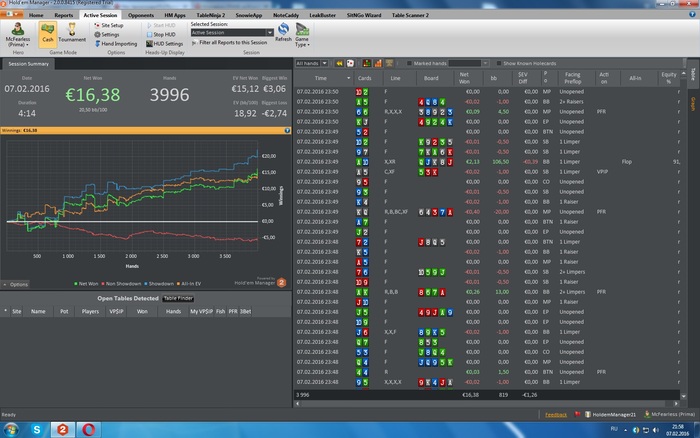Toggle Show Known Holecards checkbox
700x438 pixels.
pos(499,63)
